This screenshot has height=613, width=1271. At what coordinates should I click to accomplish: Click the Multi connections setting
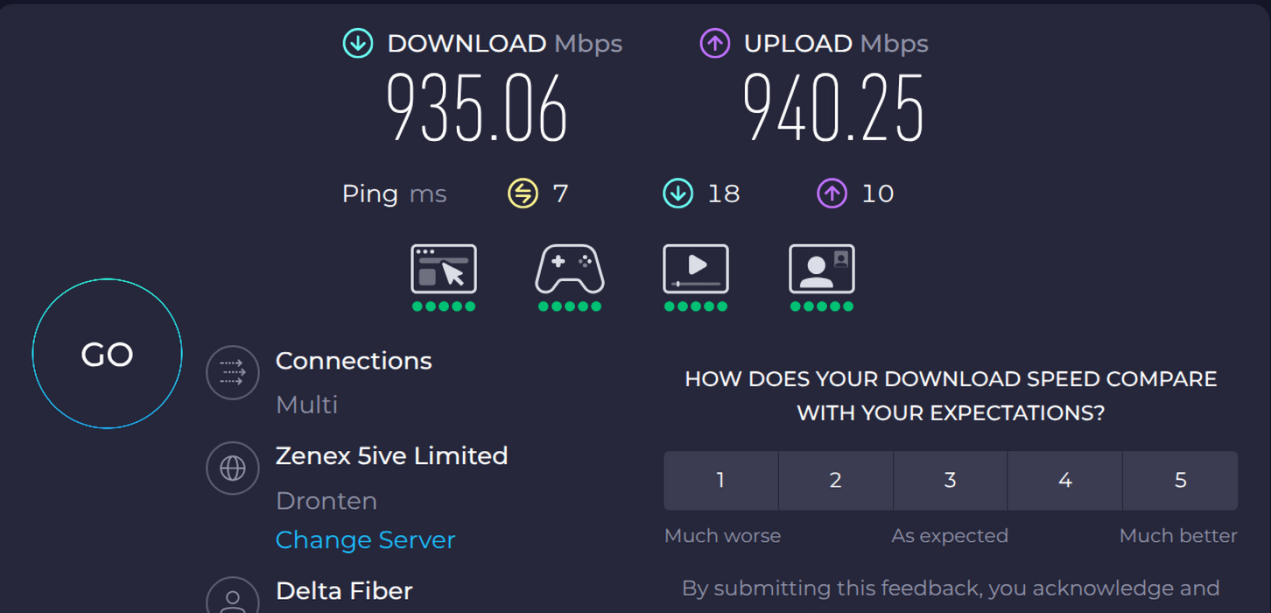tap(307, 405)
